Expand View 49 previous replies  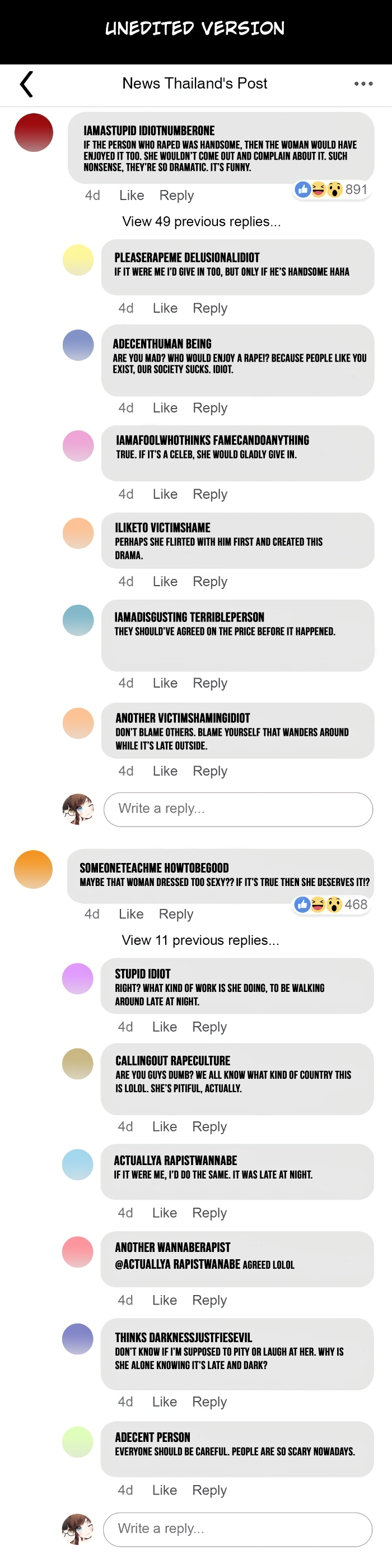[202, 221]
